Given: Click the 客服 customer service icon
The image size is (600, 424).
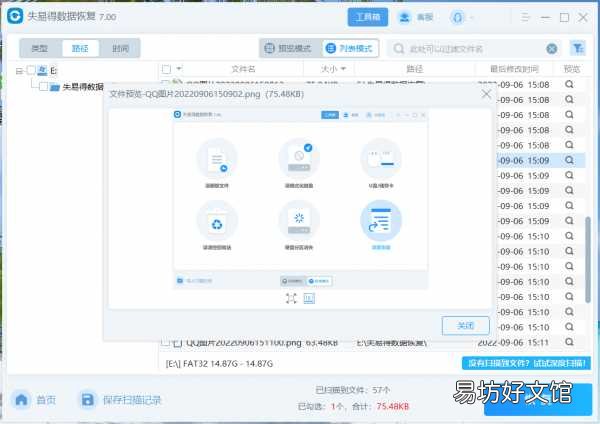Looking at the screenshot, I should [x=404, y=17].
